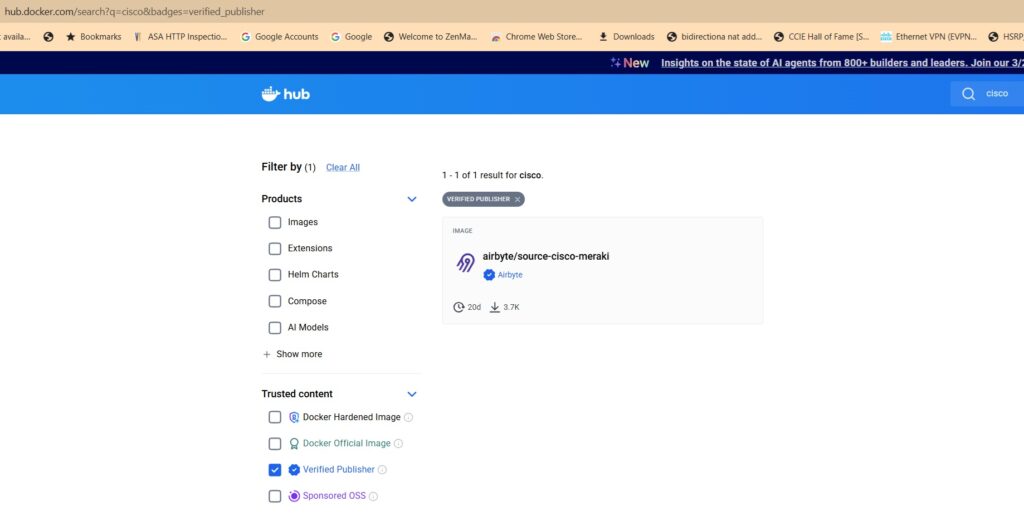
Task: Click Airbyte verified publisher badge icon
Action: tap(489, 275)
